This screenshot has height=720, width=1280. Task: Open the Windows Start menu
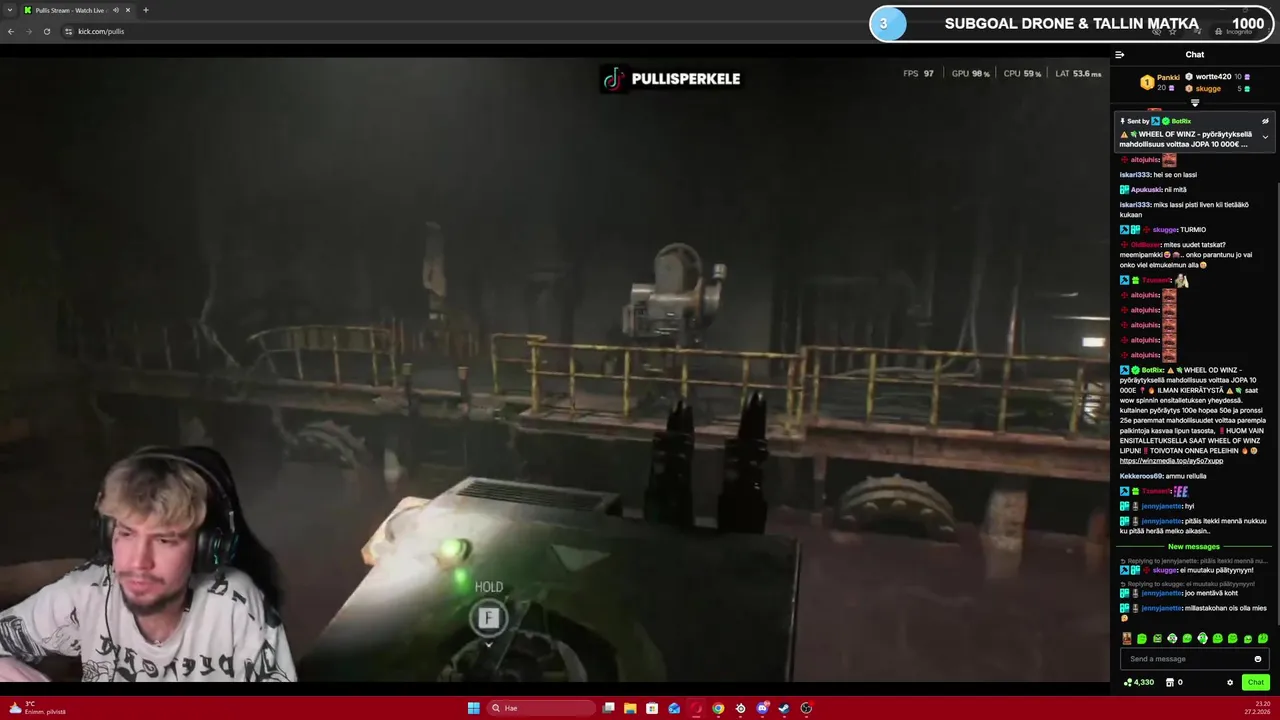[x=473, y=708]
